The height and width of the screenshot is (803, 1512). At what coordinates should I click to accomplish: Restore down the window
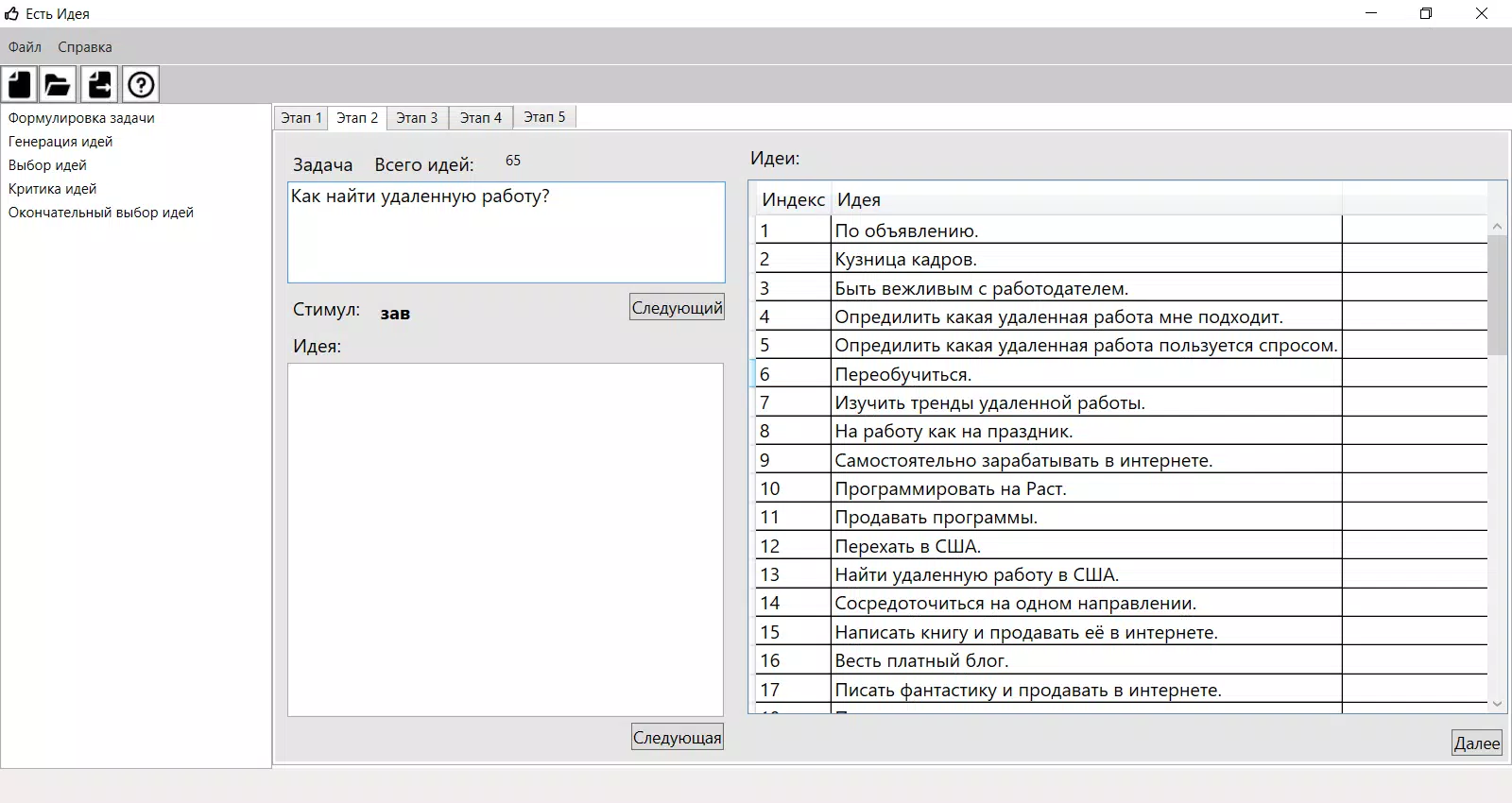pyautogui.click(x=1426, y=13)
